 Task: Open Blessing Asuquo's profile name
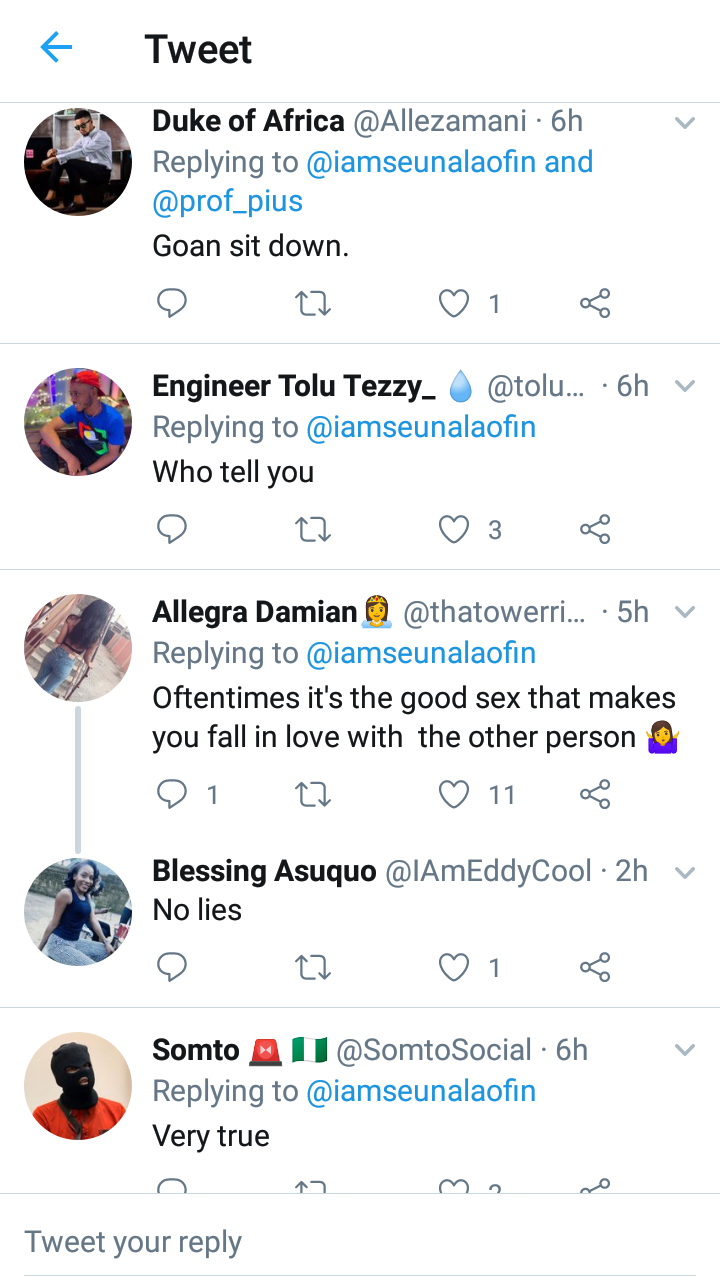point(265,871)
